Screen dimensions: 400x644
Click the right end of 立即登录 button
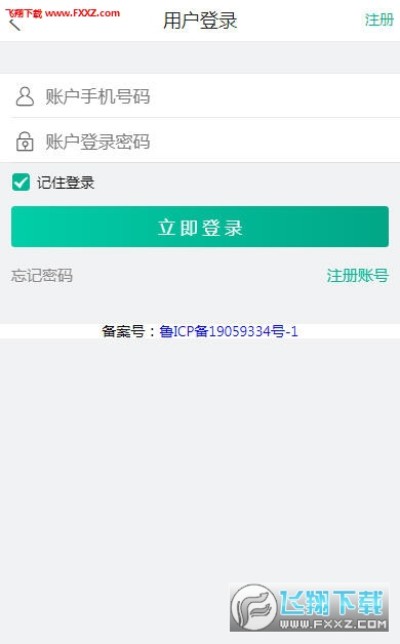(370, 227)
